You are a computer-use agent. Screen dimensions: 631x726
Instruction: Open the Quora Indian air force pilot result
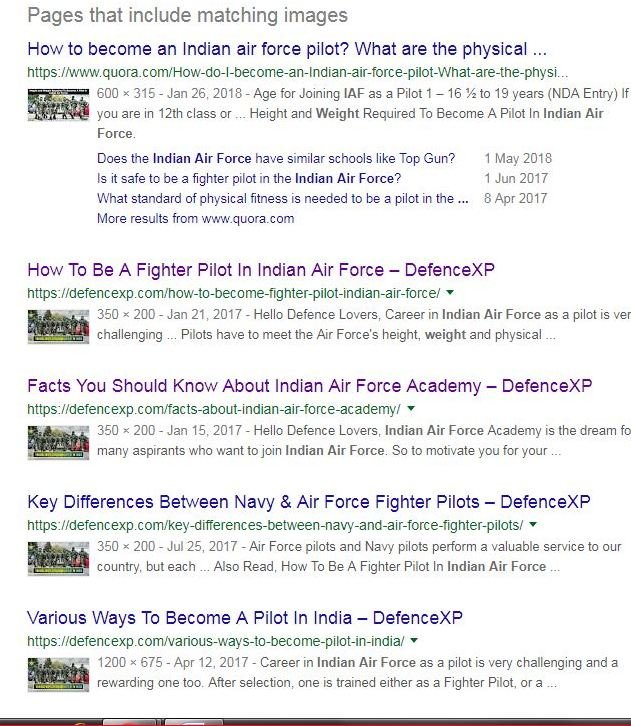tap(287, 49)
